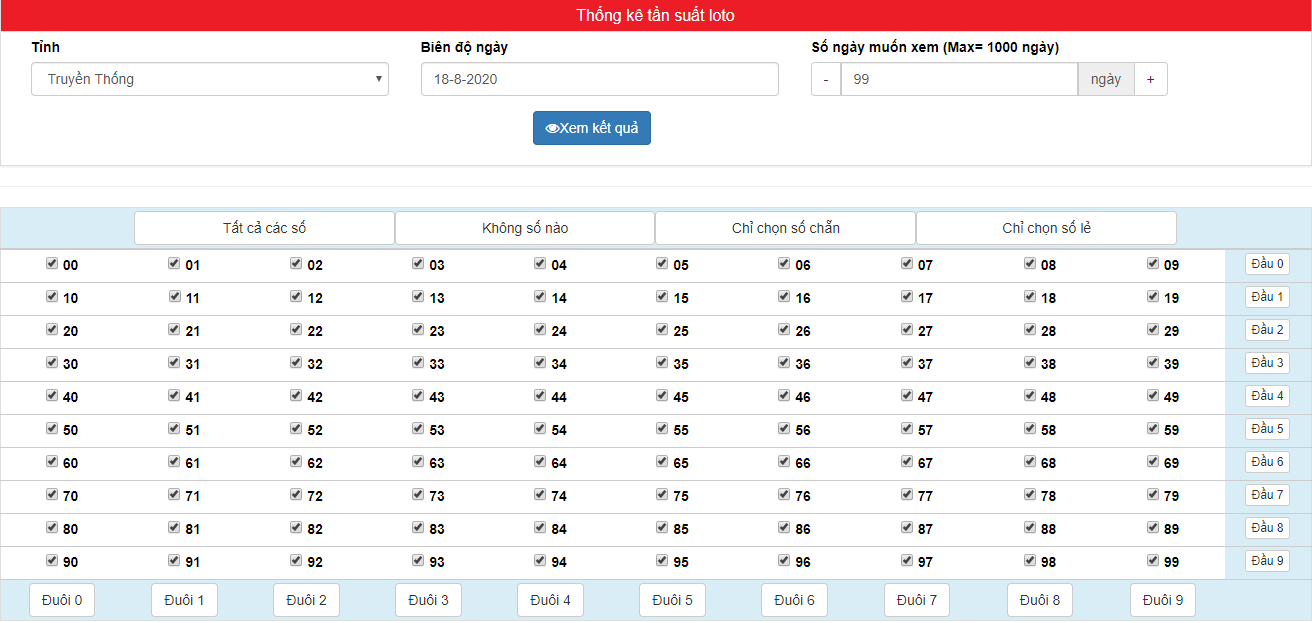This screenshot has width=1312, height=623.
Task: Toggle the checkbox for number 99
Action: (x=1153, y=561)
